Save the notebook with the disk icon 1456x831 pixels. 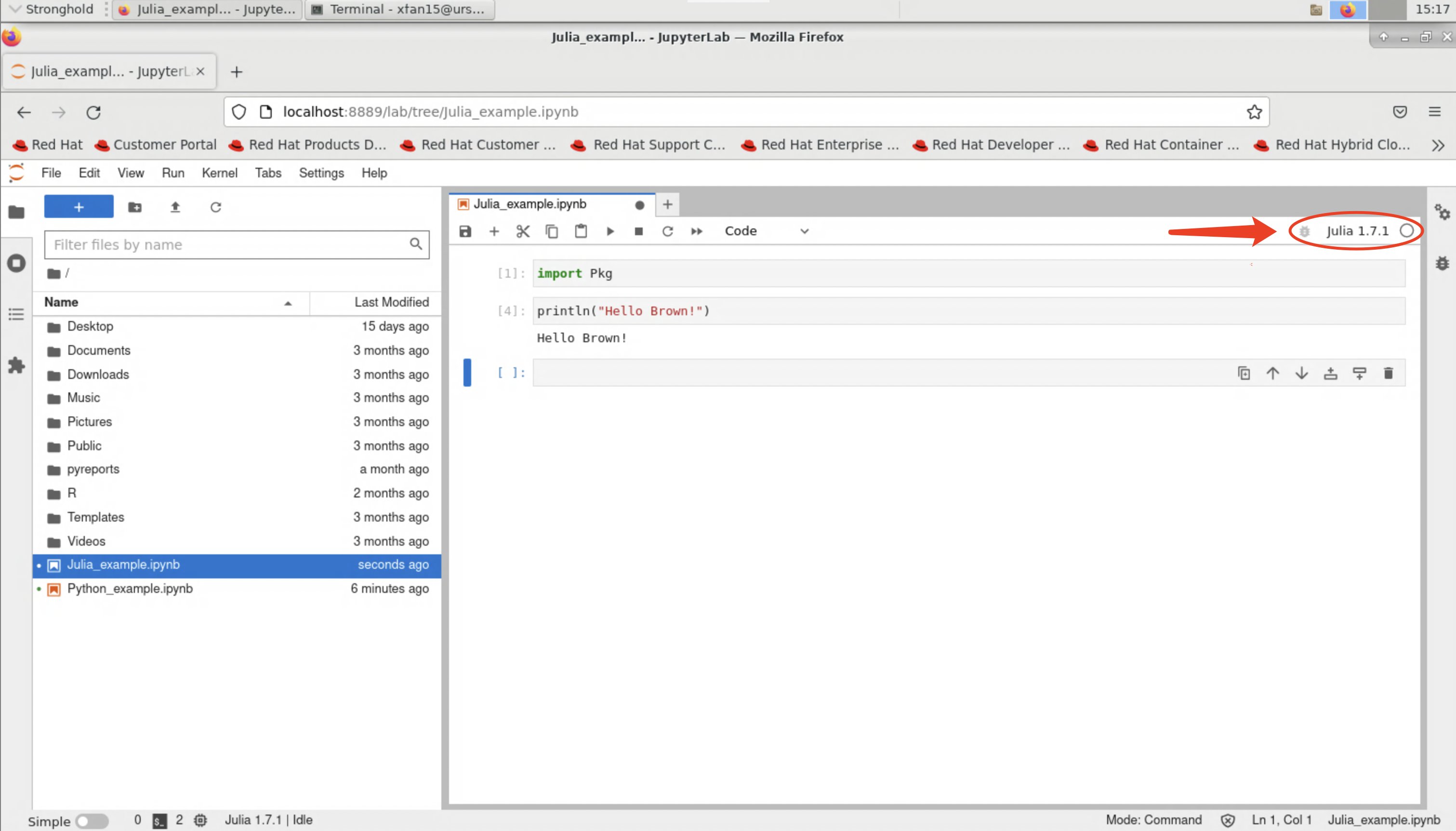point(465,231)
